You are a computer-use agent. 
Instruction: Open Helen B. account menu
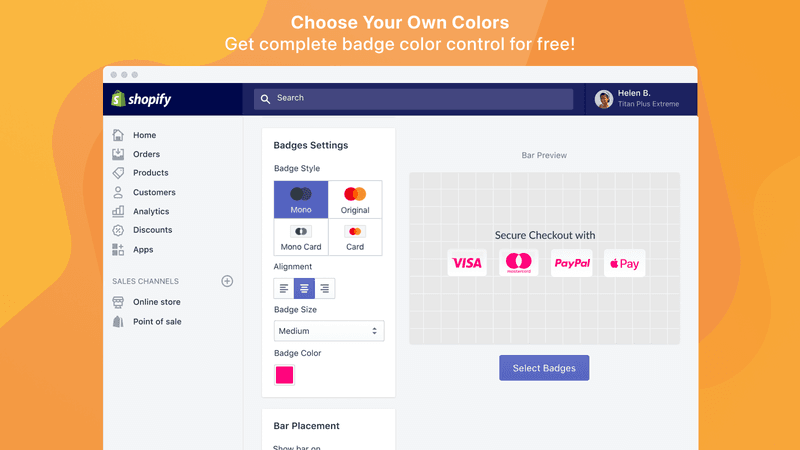click(x=637, y=98)
